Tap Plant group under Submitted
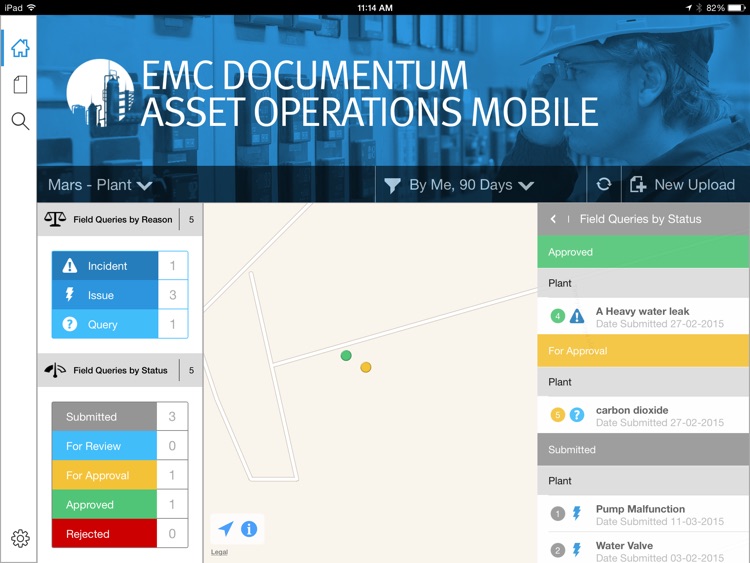The height and width of the screenshot is (563, 750). point(643,480)
